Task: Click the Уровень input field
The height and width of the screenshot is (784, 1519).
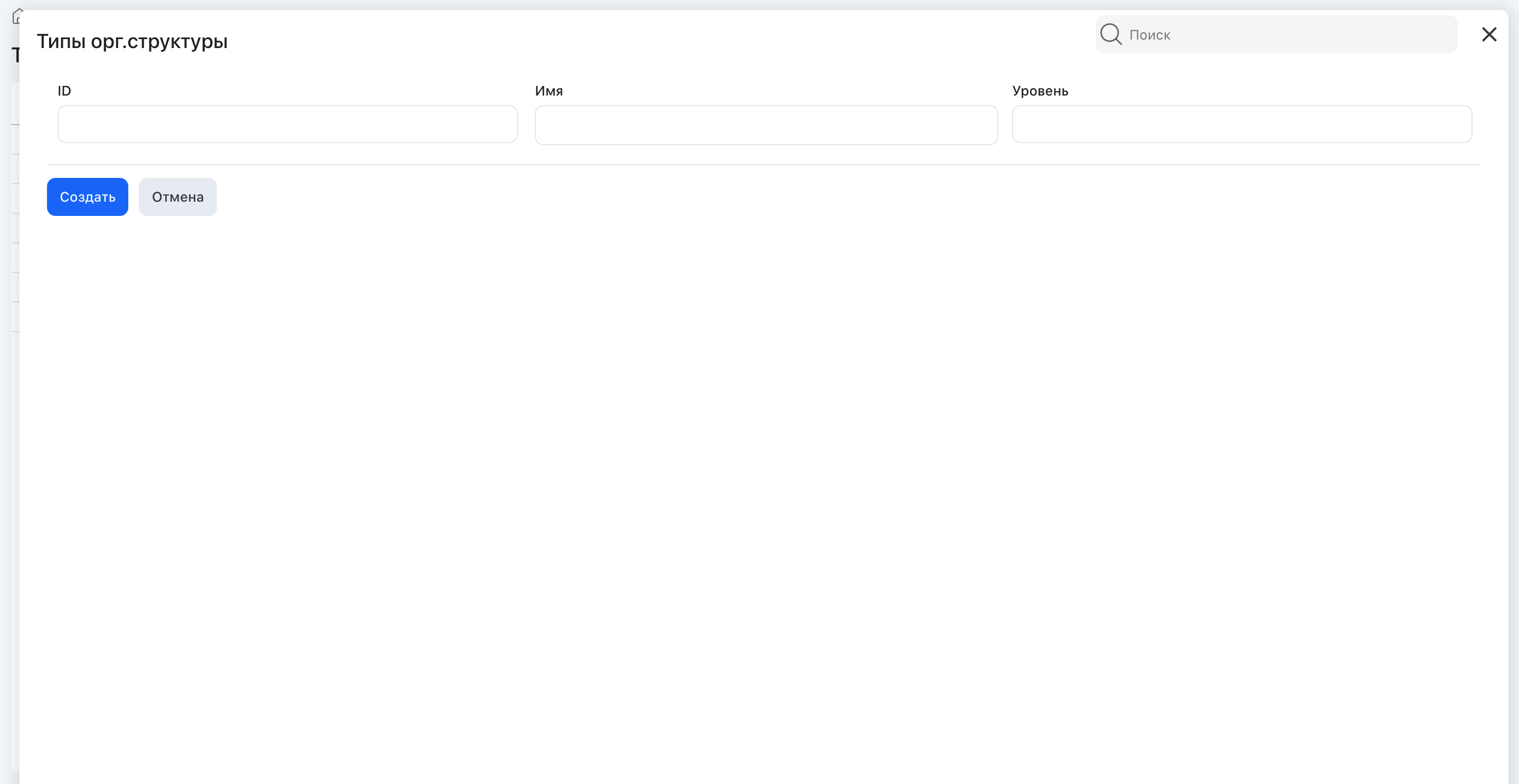Action: click(x=1242, y=124)
